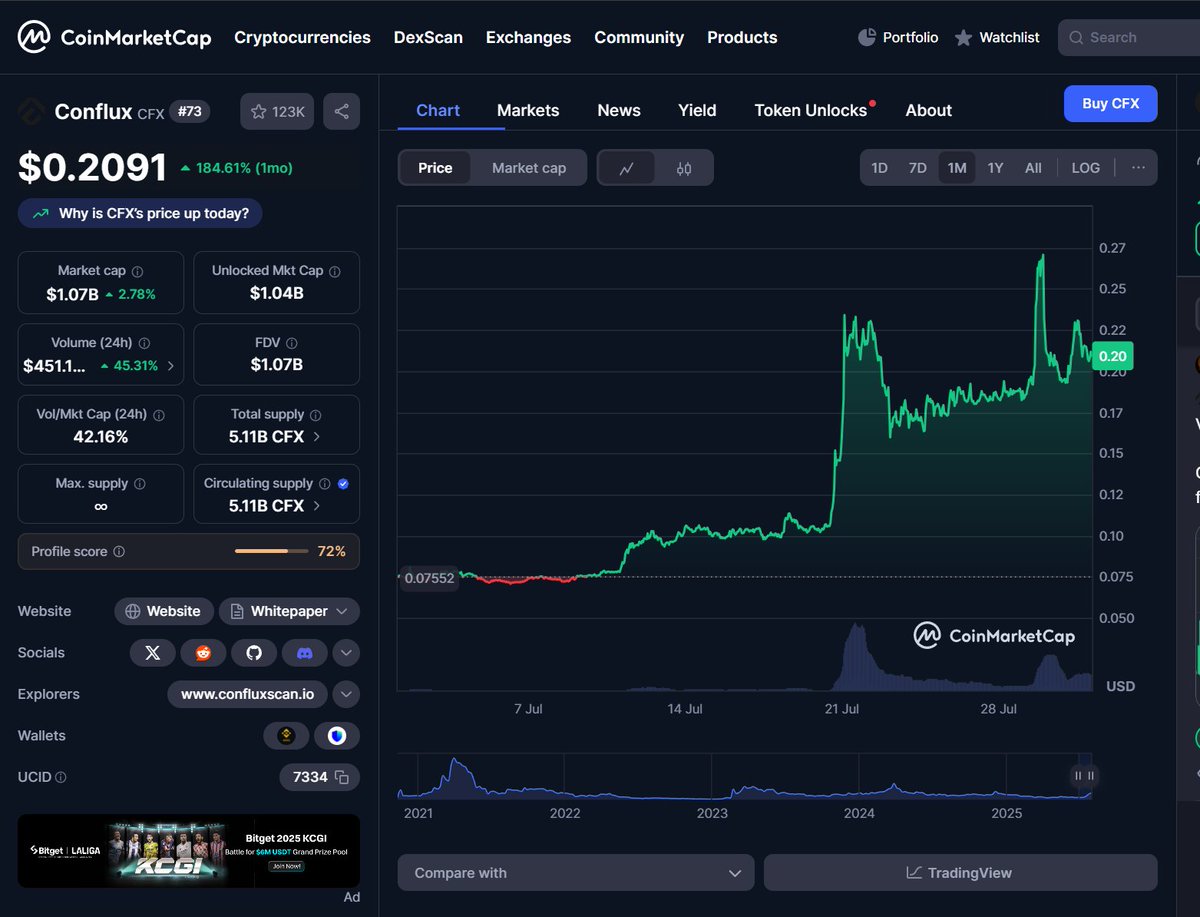Click Why is CFX's price up today?

140,213
